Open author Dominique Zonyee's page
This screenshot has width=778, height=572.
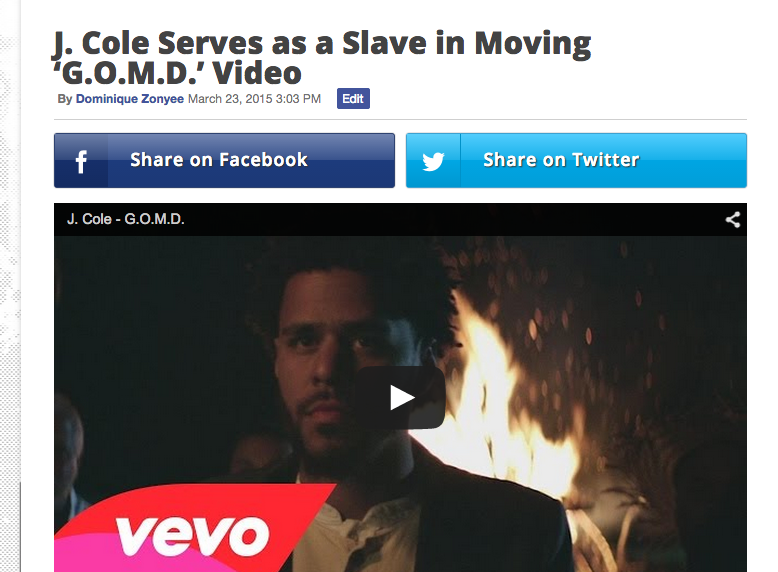130,99
